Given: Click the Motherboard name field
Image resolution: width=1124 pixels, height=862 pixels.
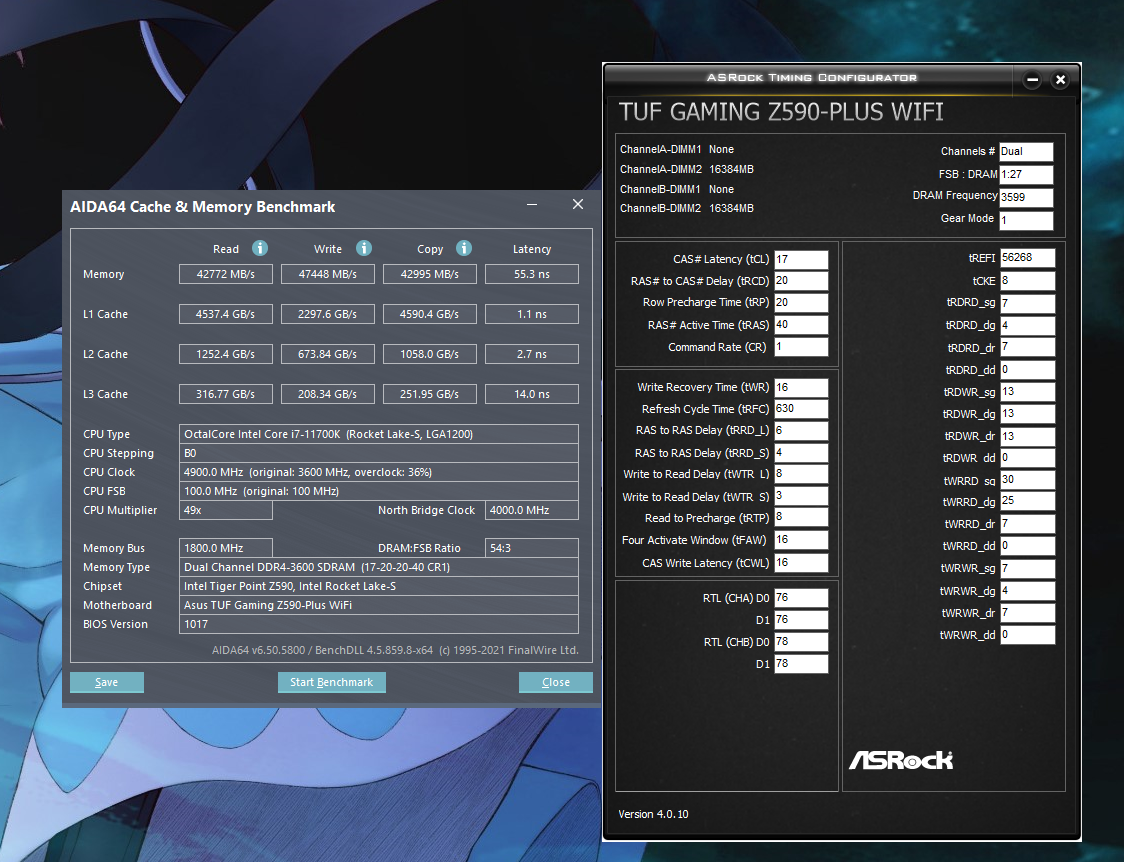Looking at the screenshot, I should tap(378, 605).
